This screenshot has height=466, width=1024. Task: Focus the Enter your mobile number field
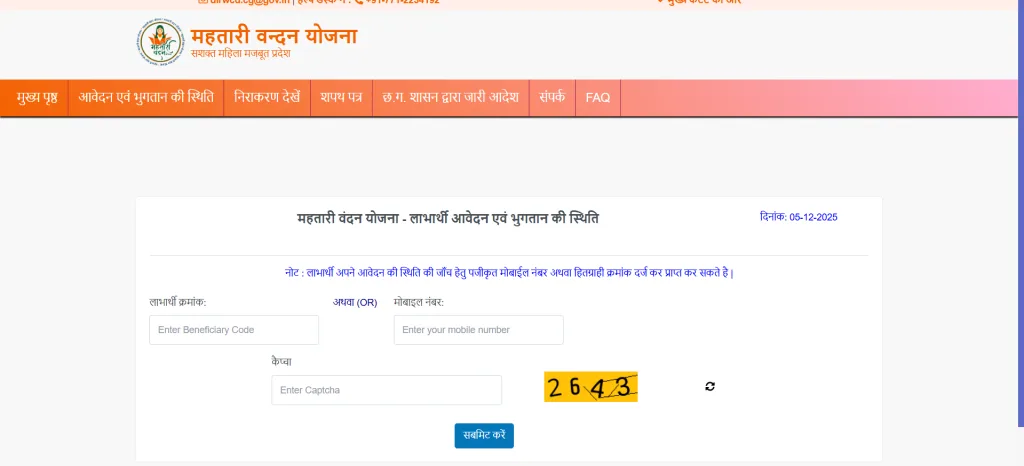pos(479,330)
